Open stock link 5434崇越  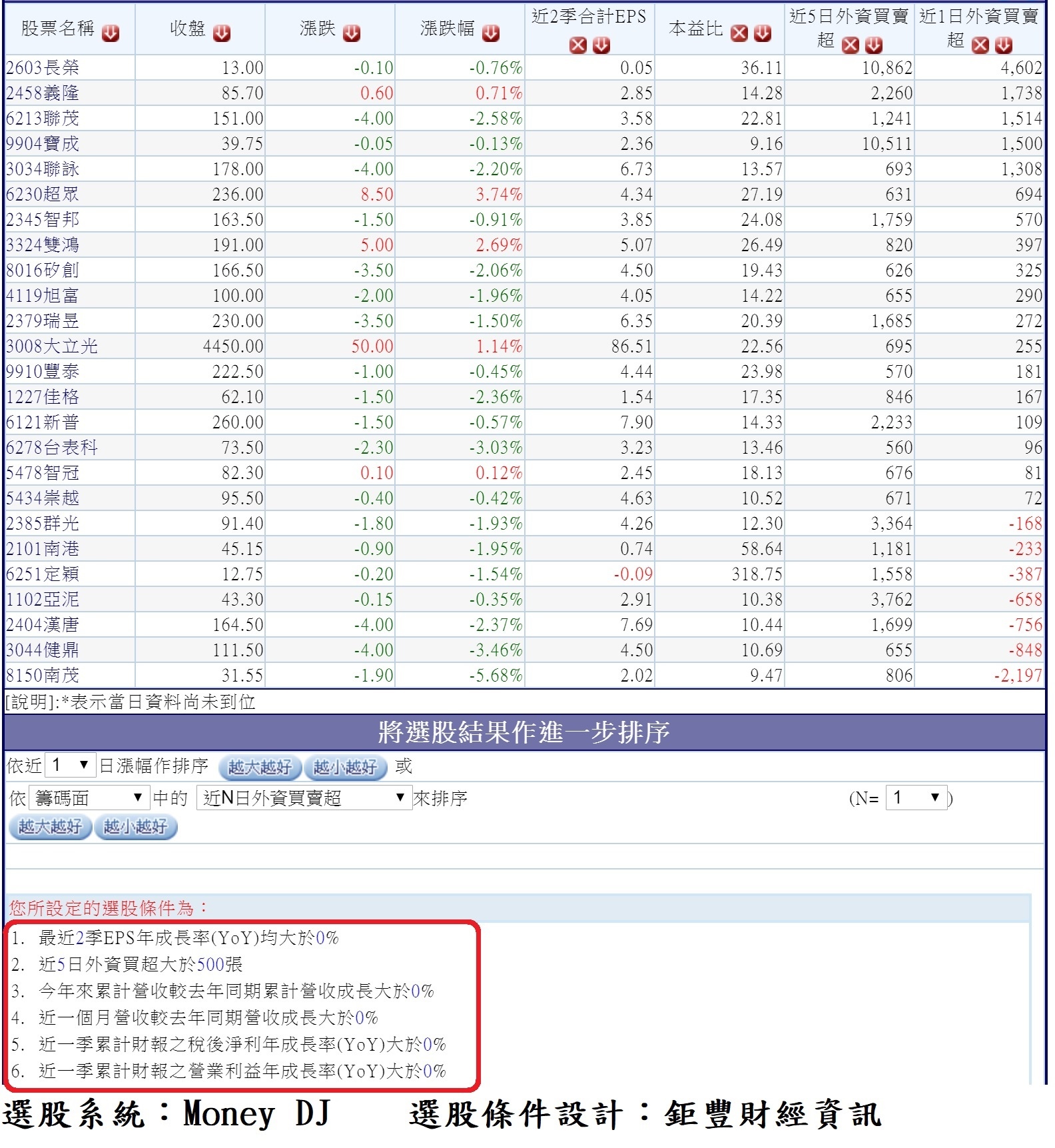point(43,498)
